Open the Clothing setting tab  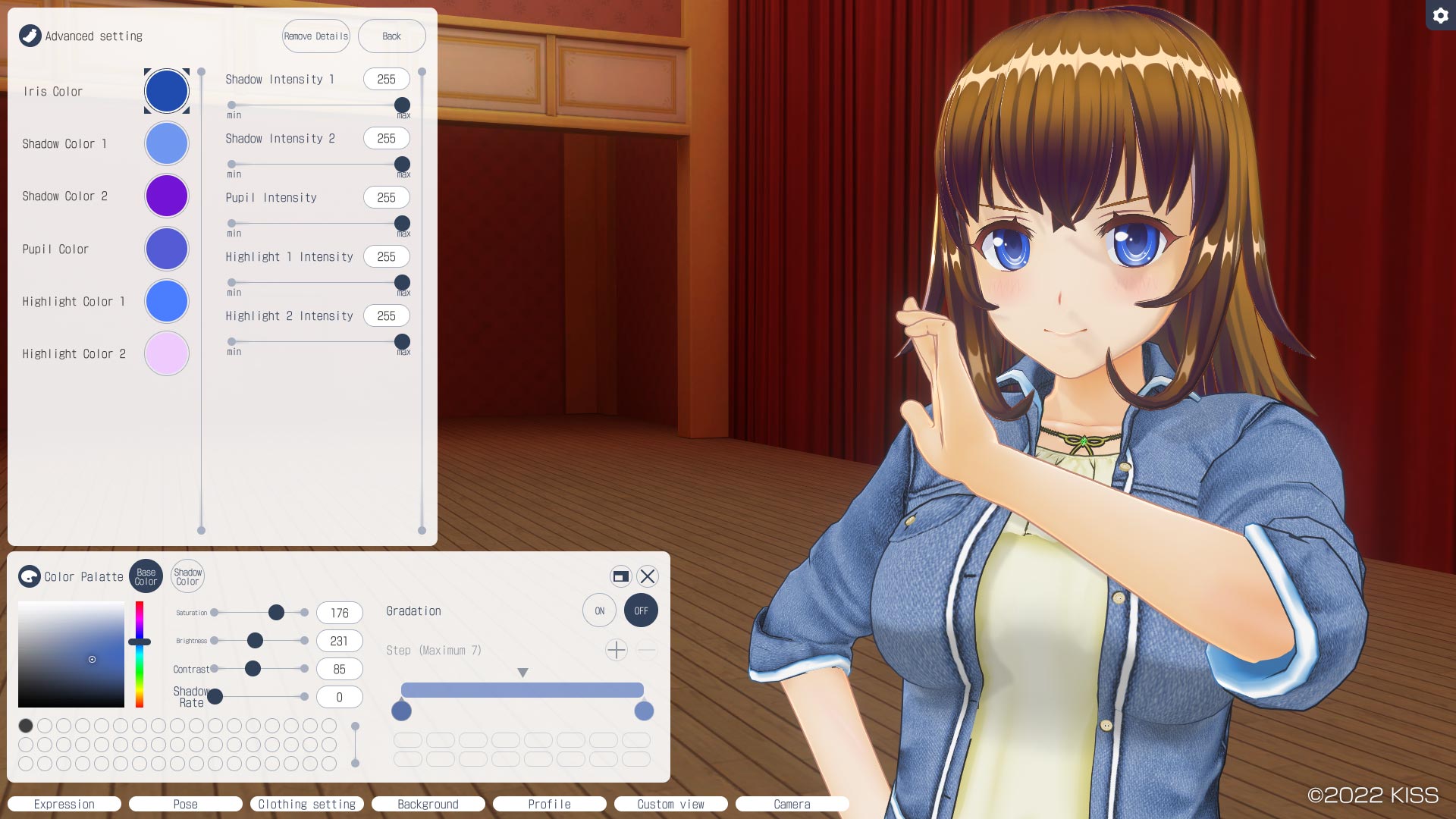point(307,804)
